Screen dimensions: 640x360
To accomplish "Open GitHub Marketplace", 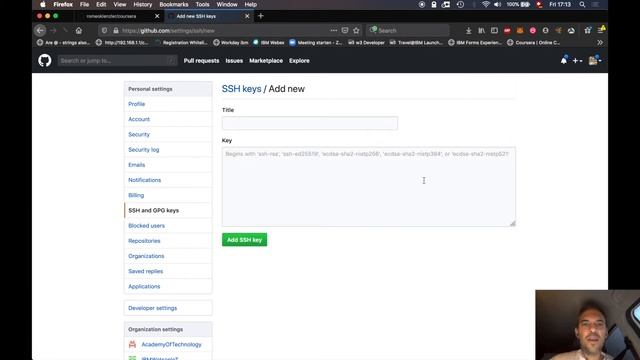I will coord(266,60).
